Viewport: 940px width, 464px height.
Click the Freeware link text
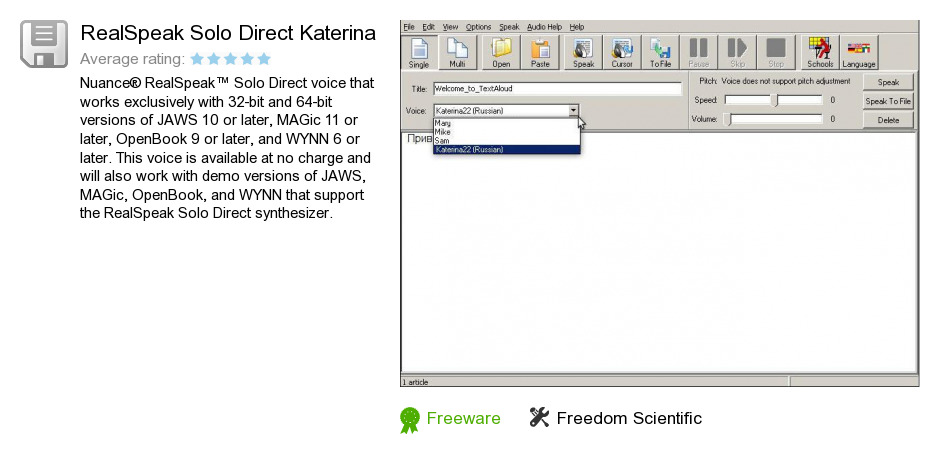(x=463, y=418)
